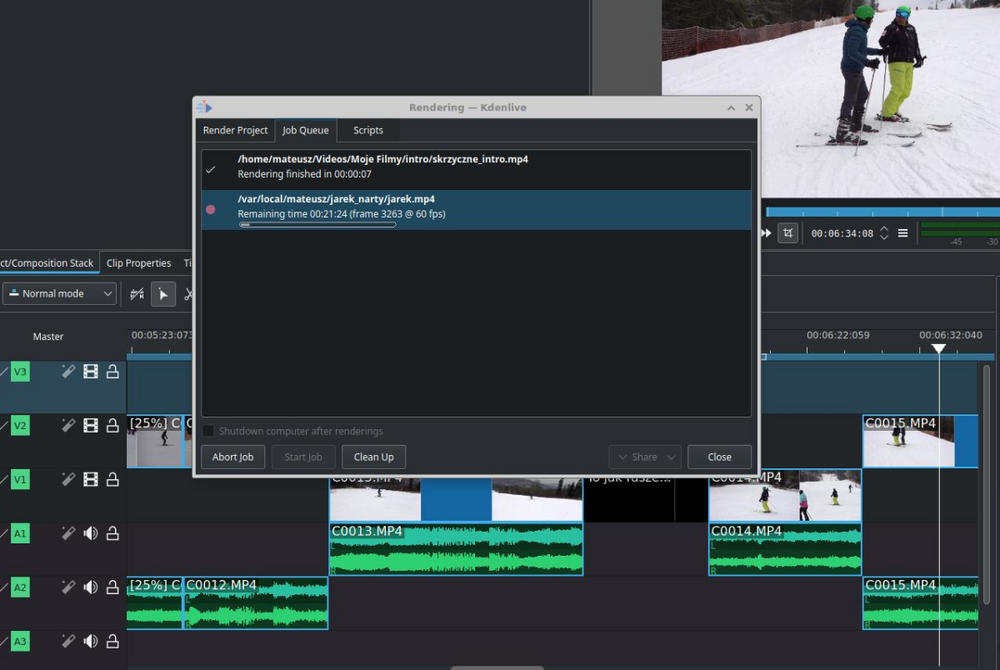Open the Scripts tab
1000x670 pixels.
368,130
